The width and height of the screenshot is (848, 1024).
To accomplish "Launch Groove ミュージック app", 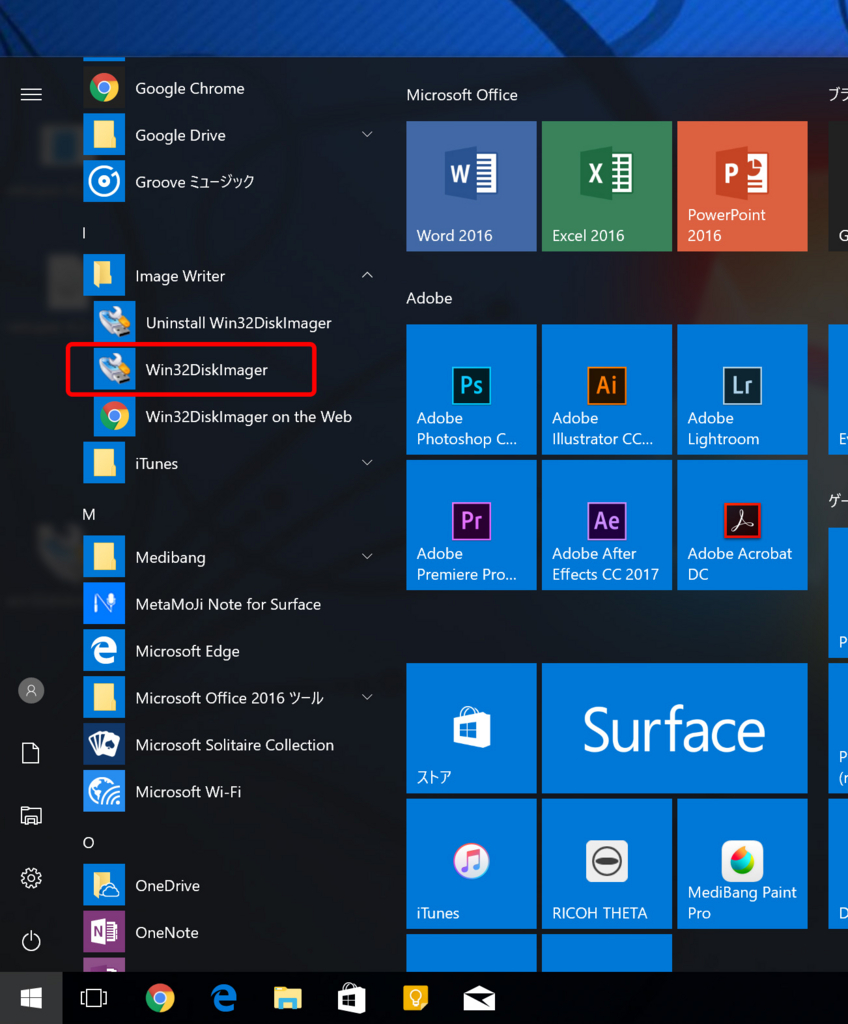I will click(229, 182).
